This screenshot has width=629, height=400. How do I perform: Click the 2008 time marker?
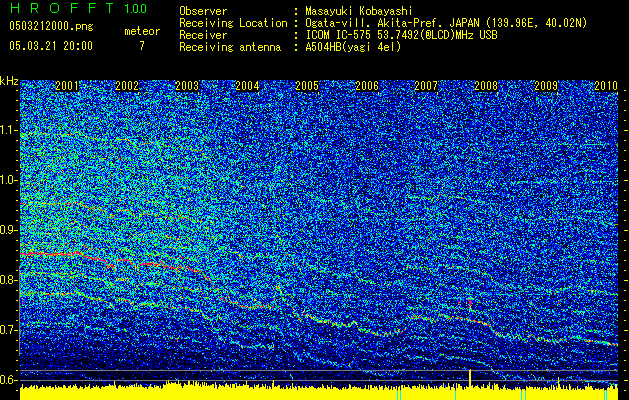486,86
